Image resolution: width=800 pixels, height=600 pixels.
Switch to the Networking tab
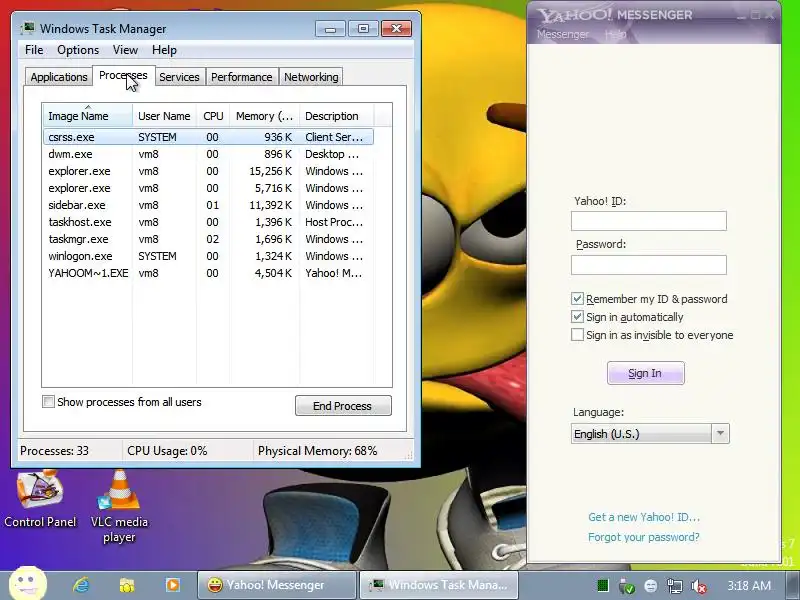point(311,77)
